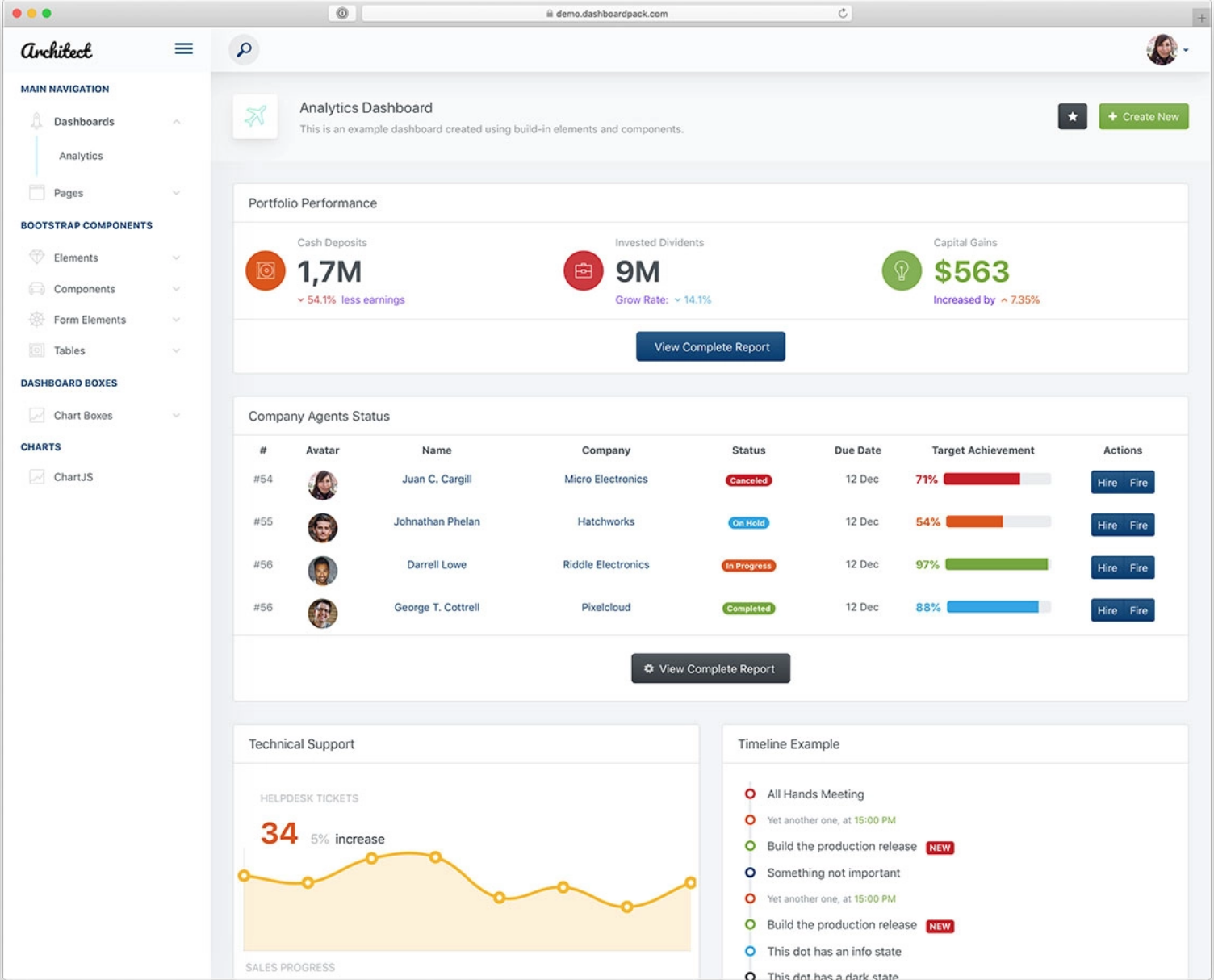This screenshot has width=1214, height=980.
Task: Click Juan C. Cargill's avatar
Action: click(323, 485)
